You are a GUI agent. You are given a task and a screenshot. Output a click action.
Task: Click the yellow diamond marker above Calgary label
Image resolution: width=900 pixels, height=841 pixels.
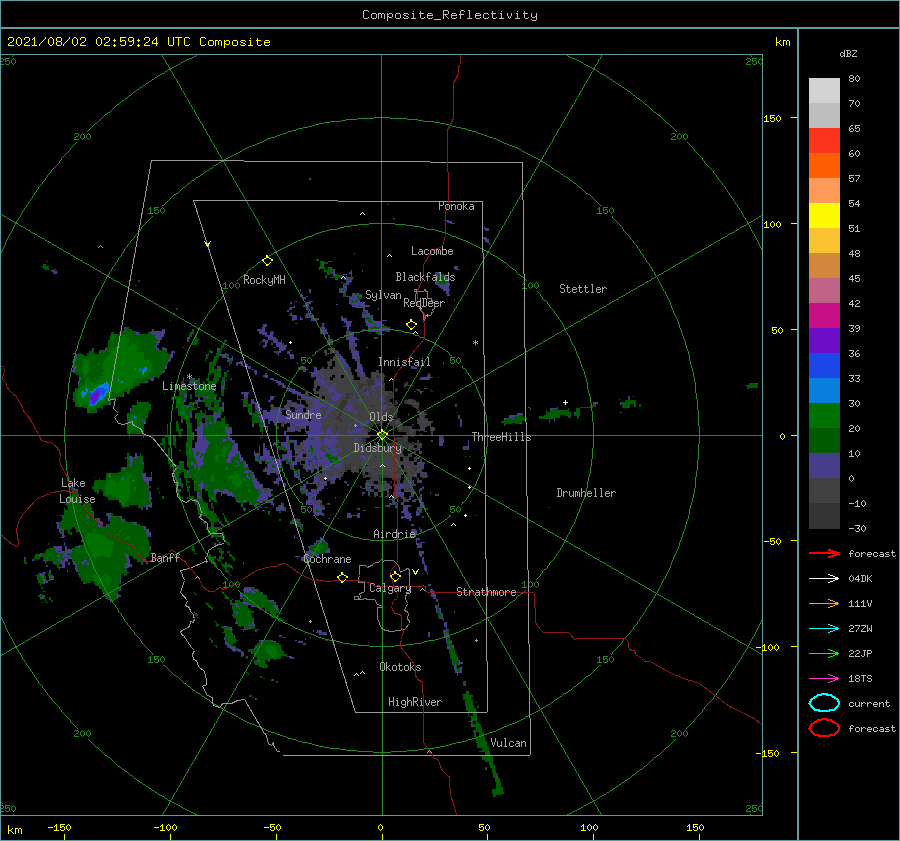[x=395, y=576]
